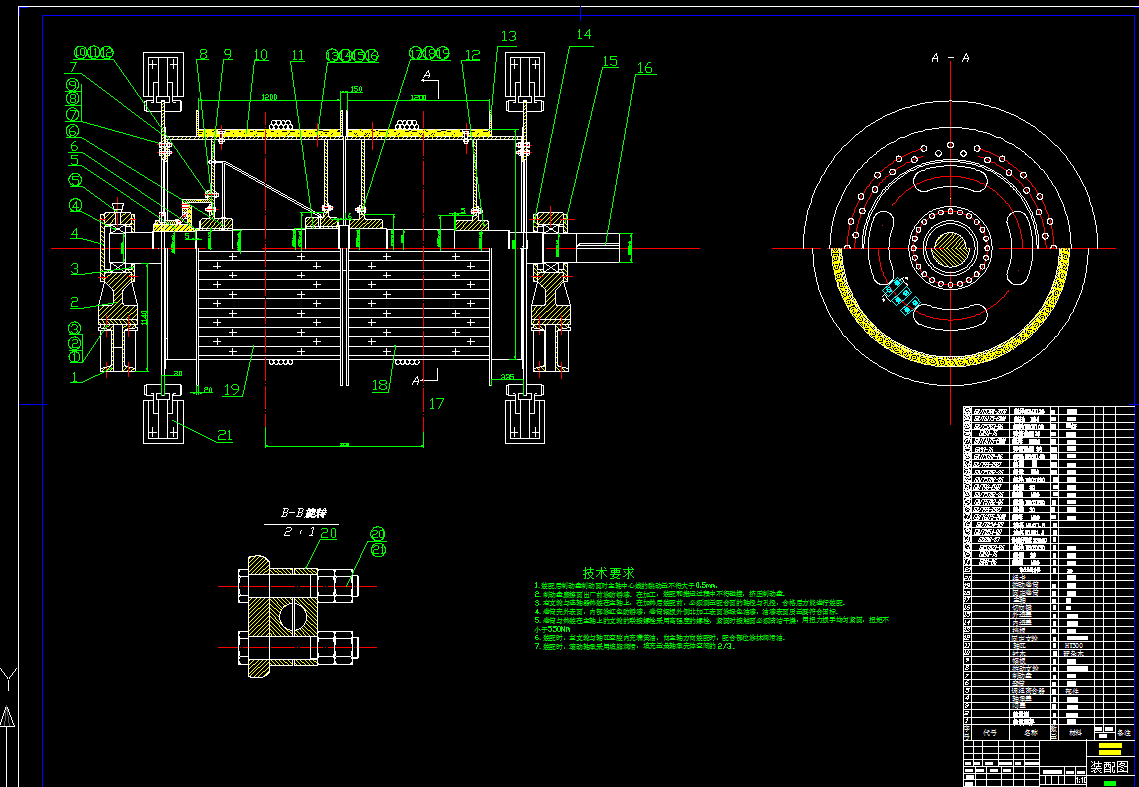Viewport: 1139px width, 787px height.
Task: Select technical requirement line 4
Action: pyautogui.click(x=686, y=612)
